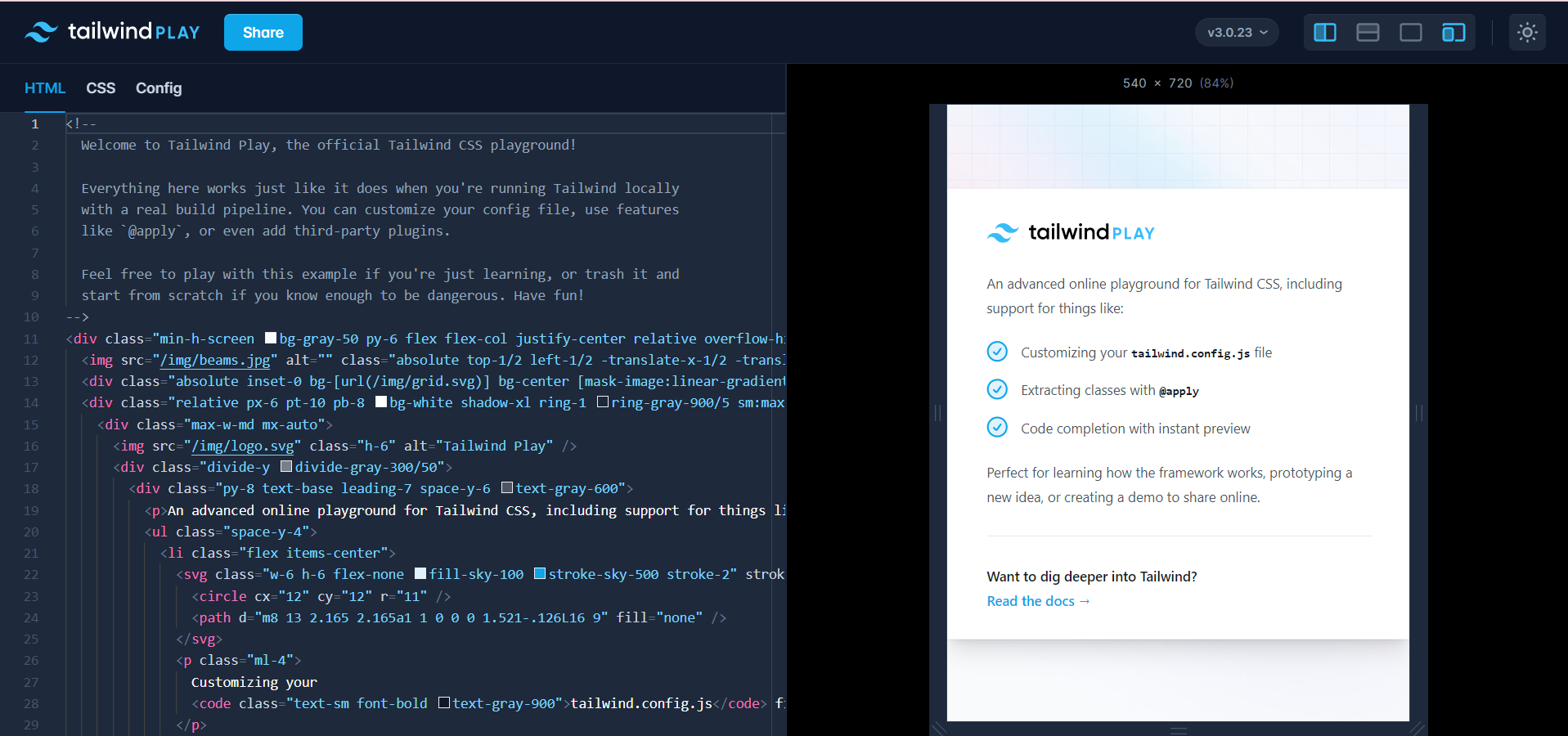Click the stroke-sky-500 color swatch
The image size is (1568, 736).
coord(540,574)
